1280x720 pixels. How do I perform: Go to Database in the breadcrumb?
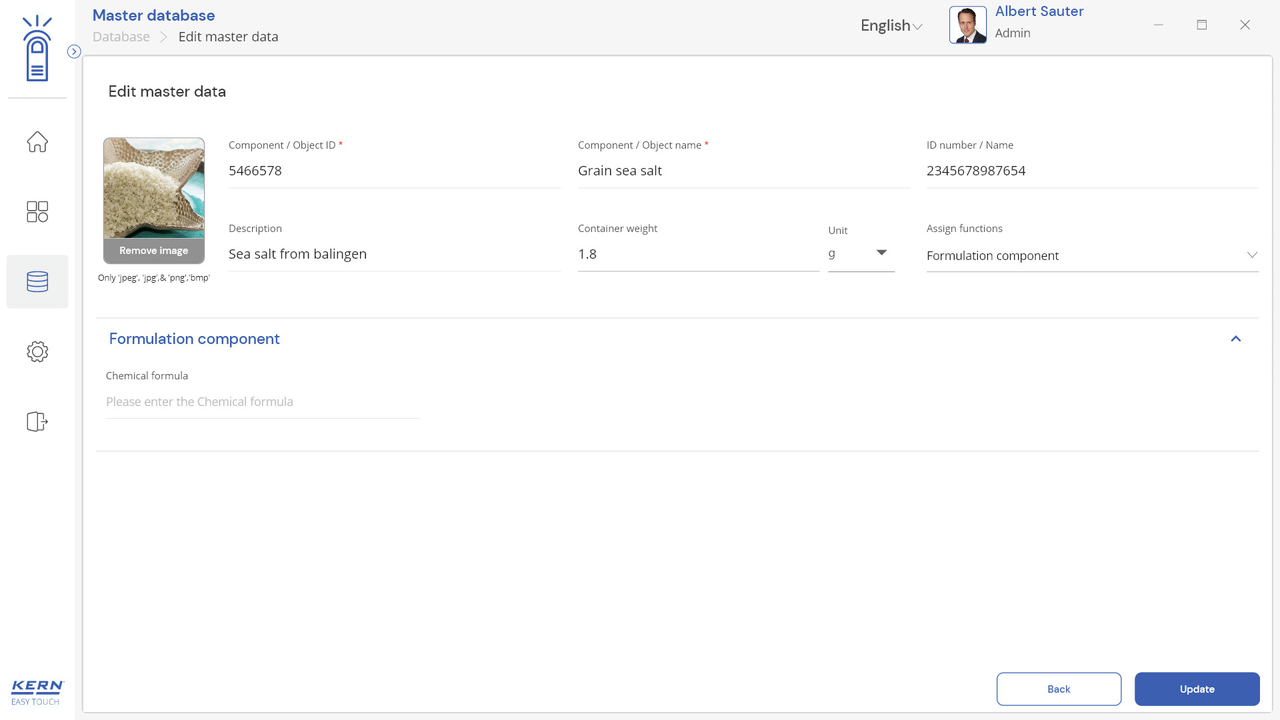tap(121, 37)
